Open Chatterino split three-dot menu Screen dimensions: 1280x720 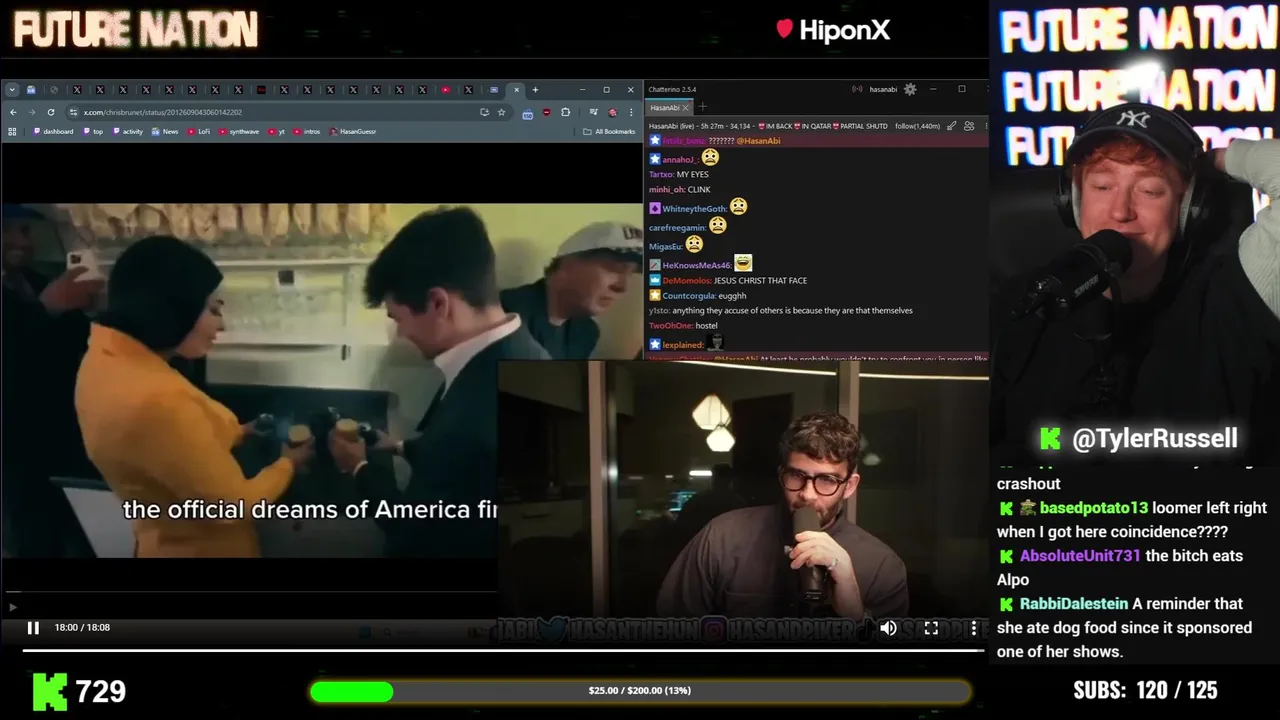pos(985,126)
